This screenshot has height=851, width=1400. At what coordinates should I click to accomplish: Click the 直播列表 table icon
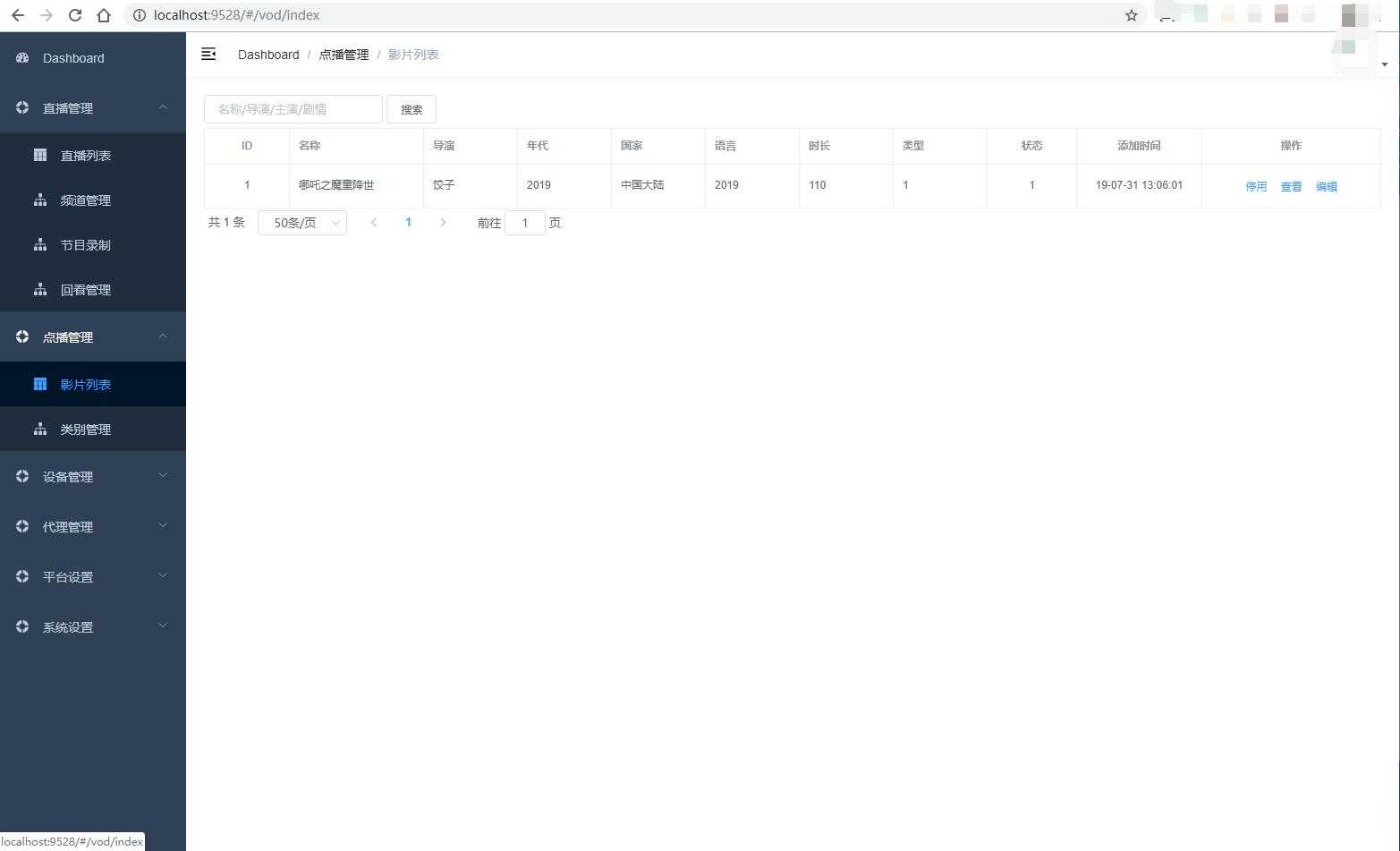point(40,155)
